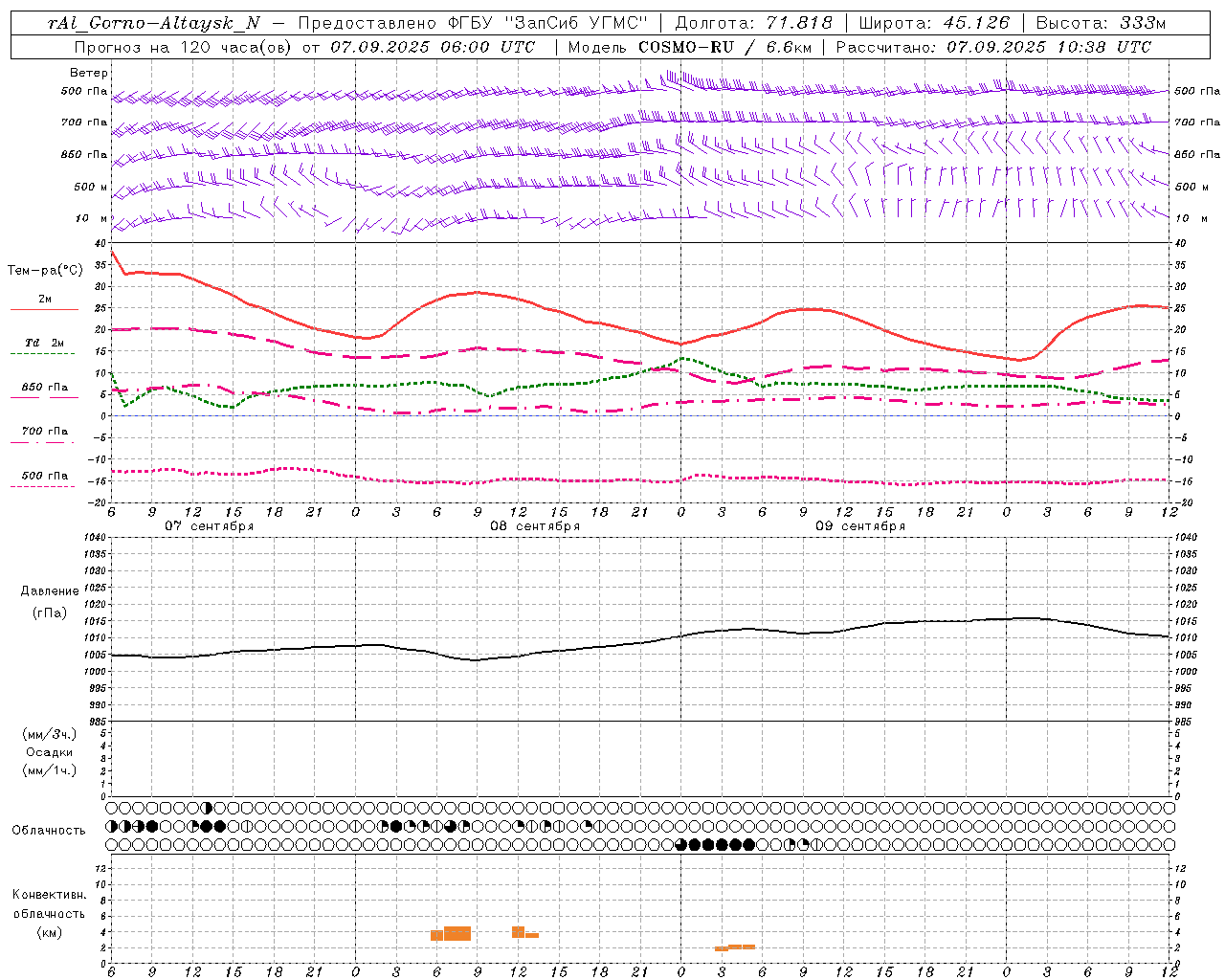The height and width of the screenshot is (980, 1225).
Task: Click the Облачность cloudiness label
Action: tap(49, 831)
